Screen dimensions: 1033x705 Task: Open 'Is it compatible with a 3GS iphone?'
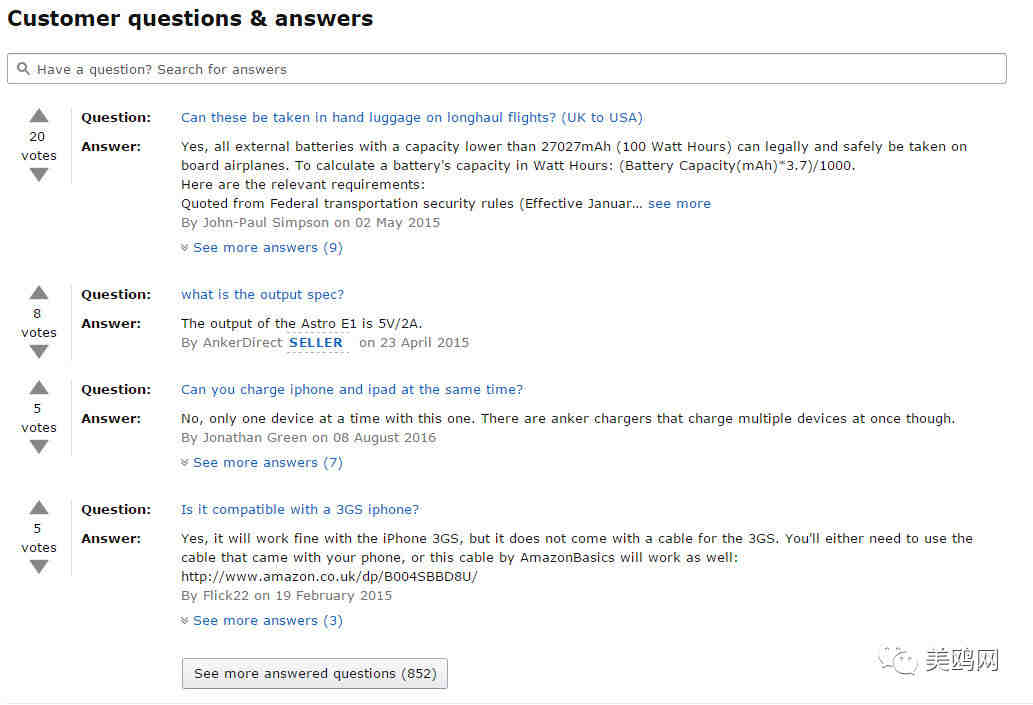click(300, 509)
